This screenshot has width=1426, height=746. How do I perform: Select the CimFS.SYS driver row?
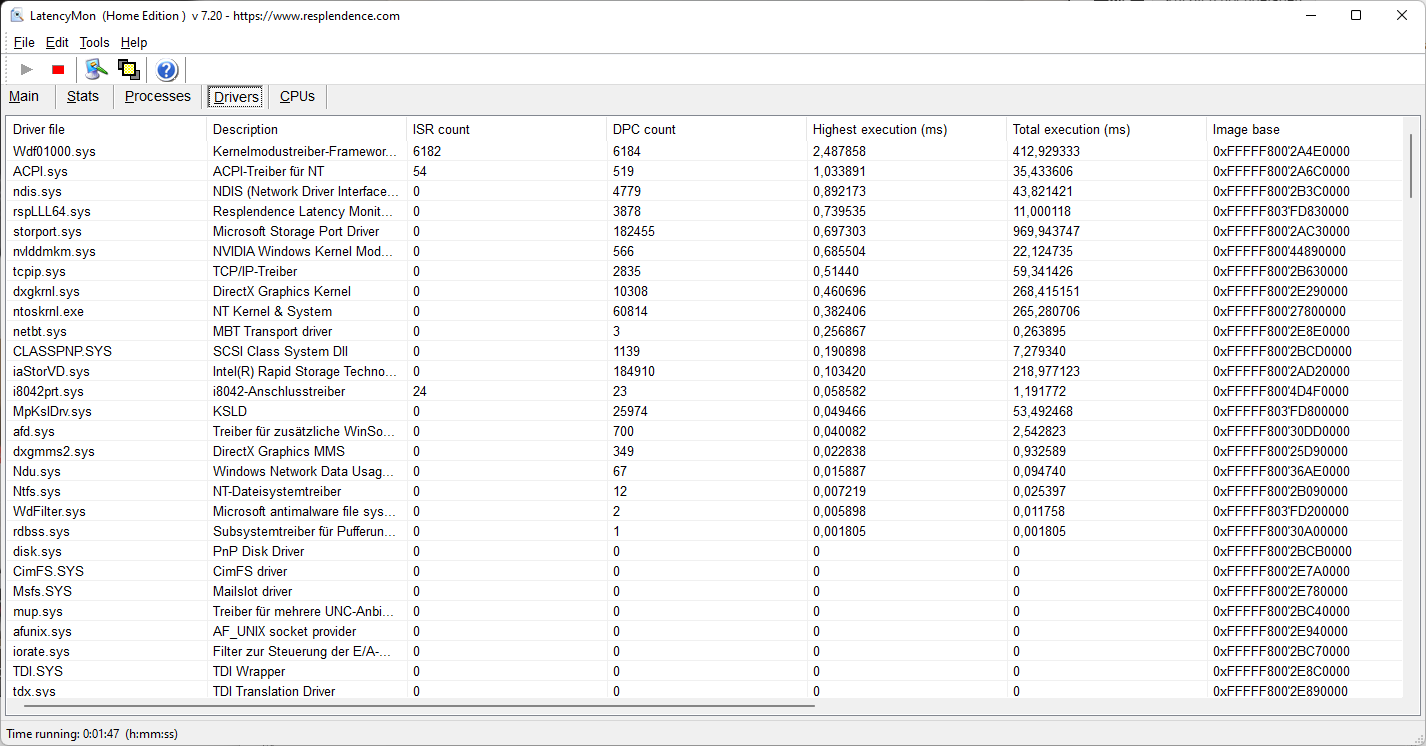tap(705, 571)
